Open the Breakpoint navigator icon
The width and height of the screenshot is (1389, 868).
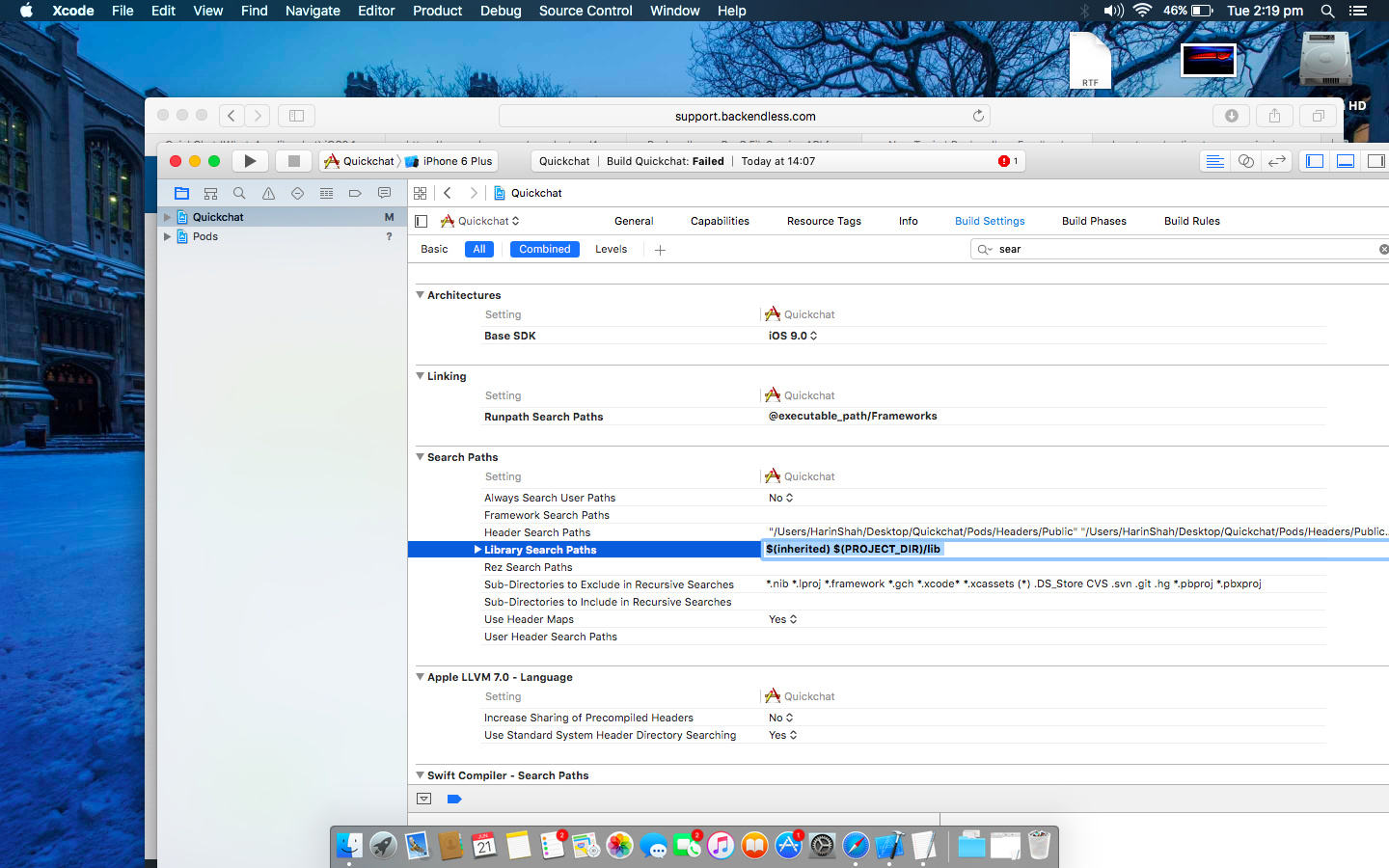tap(355, 193)
